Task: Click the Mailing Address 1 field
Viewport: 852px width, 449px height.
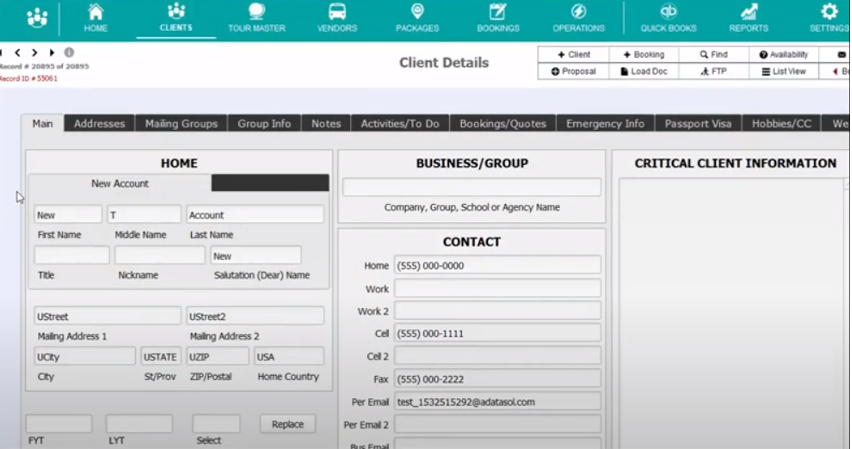Action: tap(107, 316)
